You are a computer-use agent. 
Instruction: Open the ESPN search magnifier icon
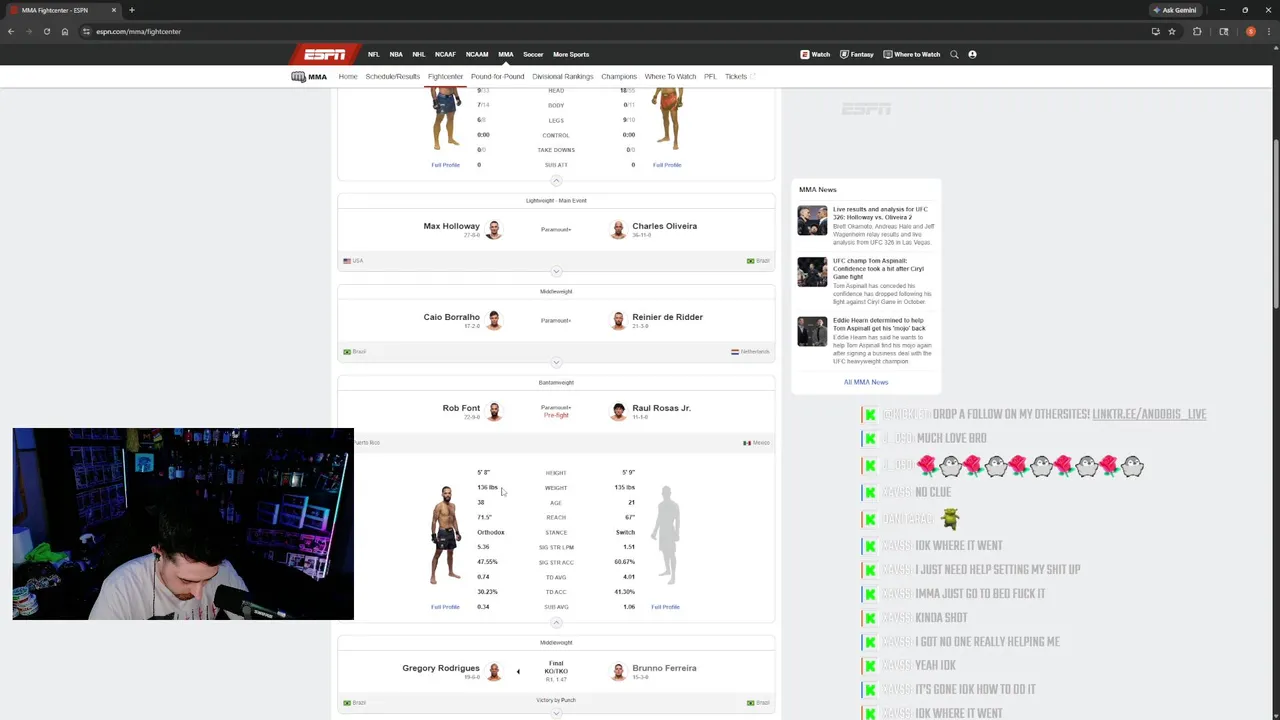click(954, 54)
